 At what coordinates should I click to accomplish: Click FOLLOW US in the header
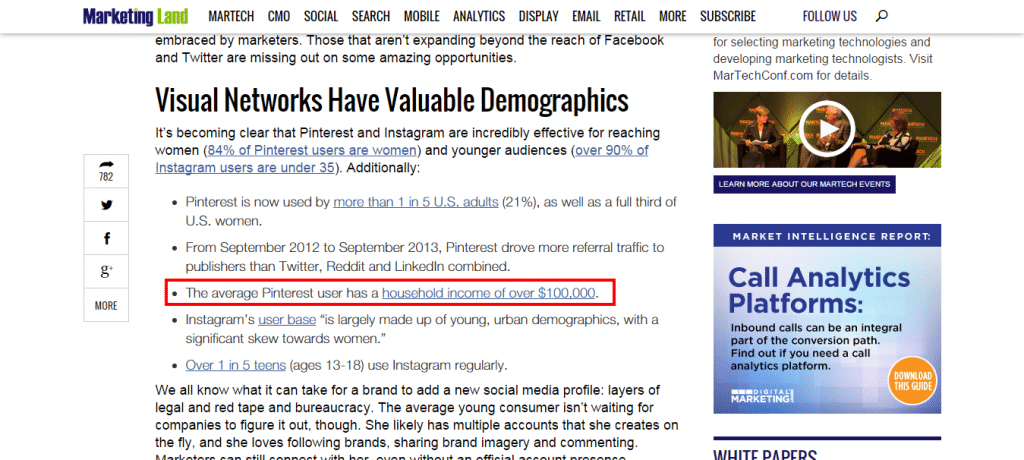click(x=829, y=16)
